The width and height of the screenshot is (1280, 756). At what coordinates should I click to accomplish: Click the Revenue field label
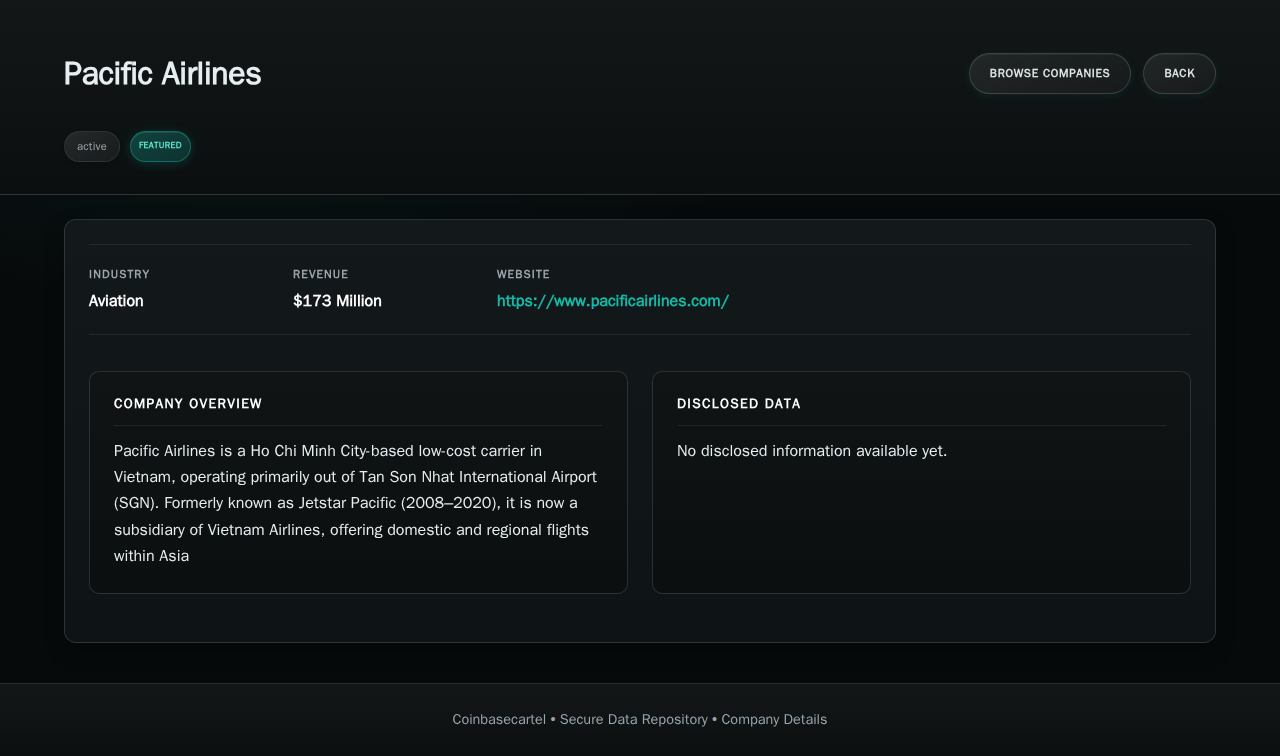(x=320, y=274)
